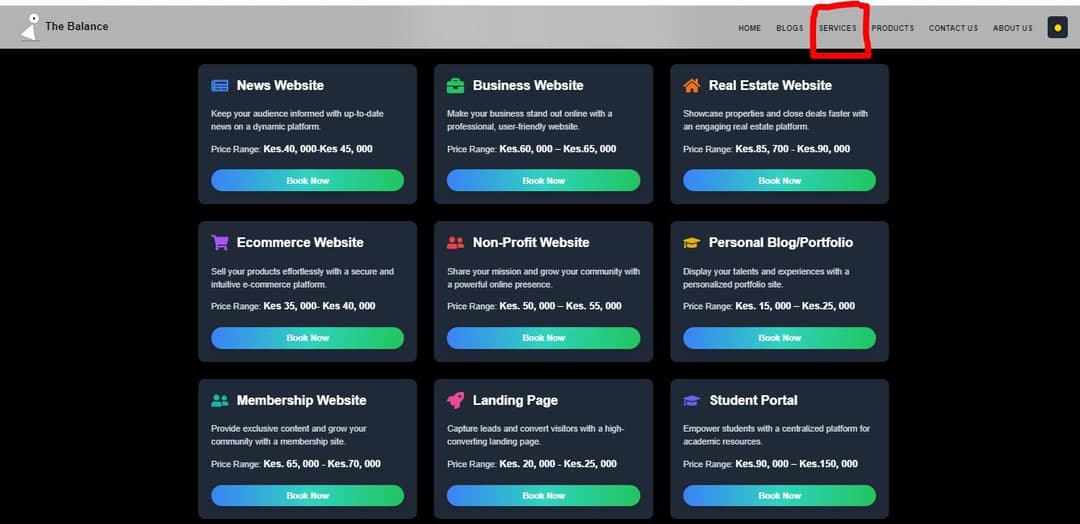Open the About Us page
This screenshot has width=1080, height=524.
[1012, 28]
